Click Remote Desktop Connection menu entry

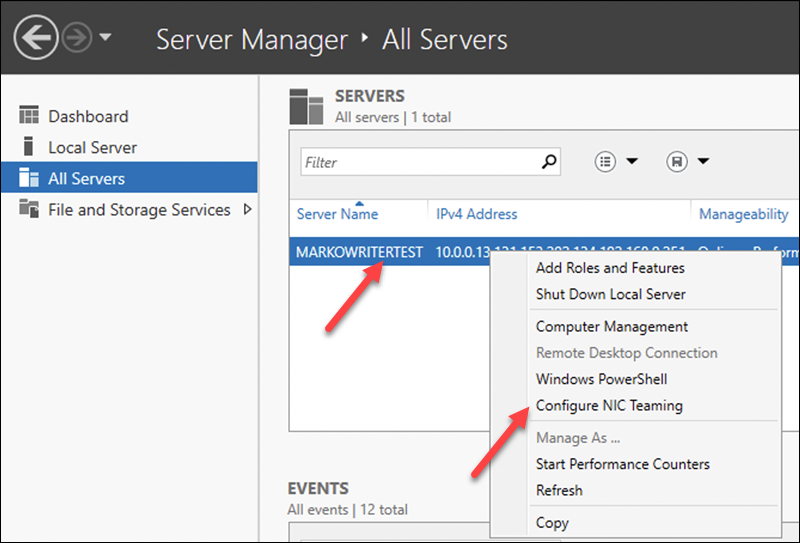point(627,353)
